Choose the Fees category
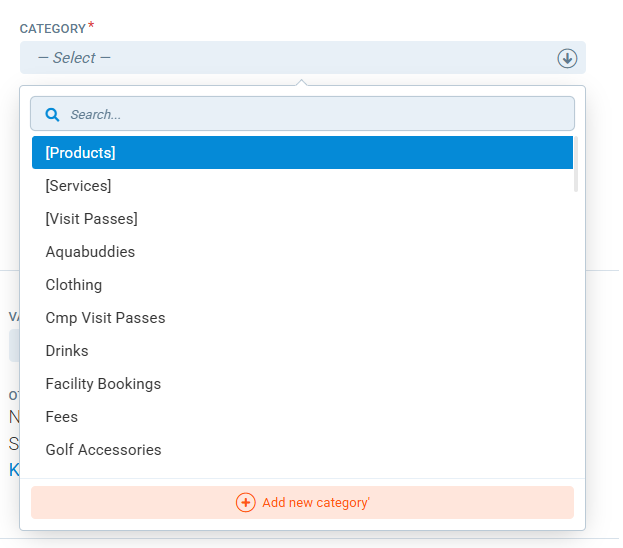This screenshot has height=548, width=623. (x=62, y=417)
